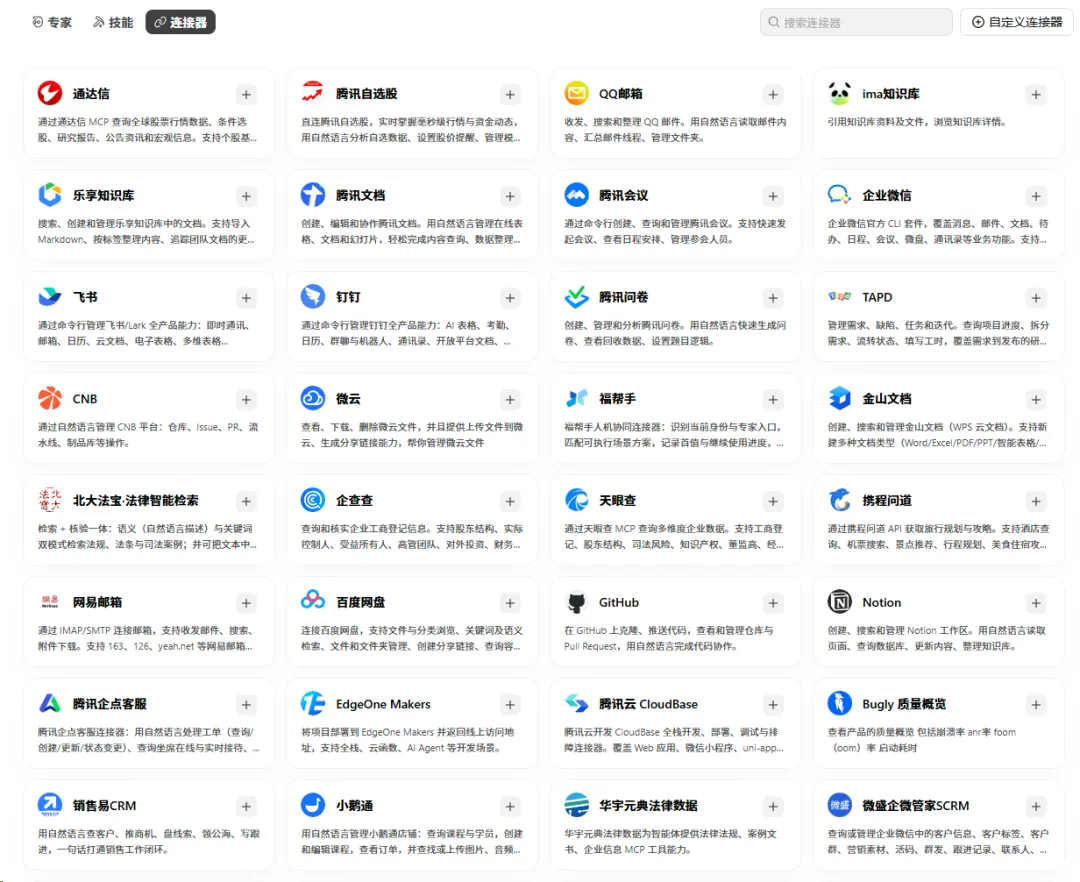
Task: Open the 华宇元典法律数据 connector title
Action: click(x=647, y=806)
